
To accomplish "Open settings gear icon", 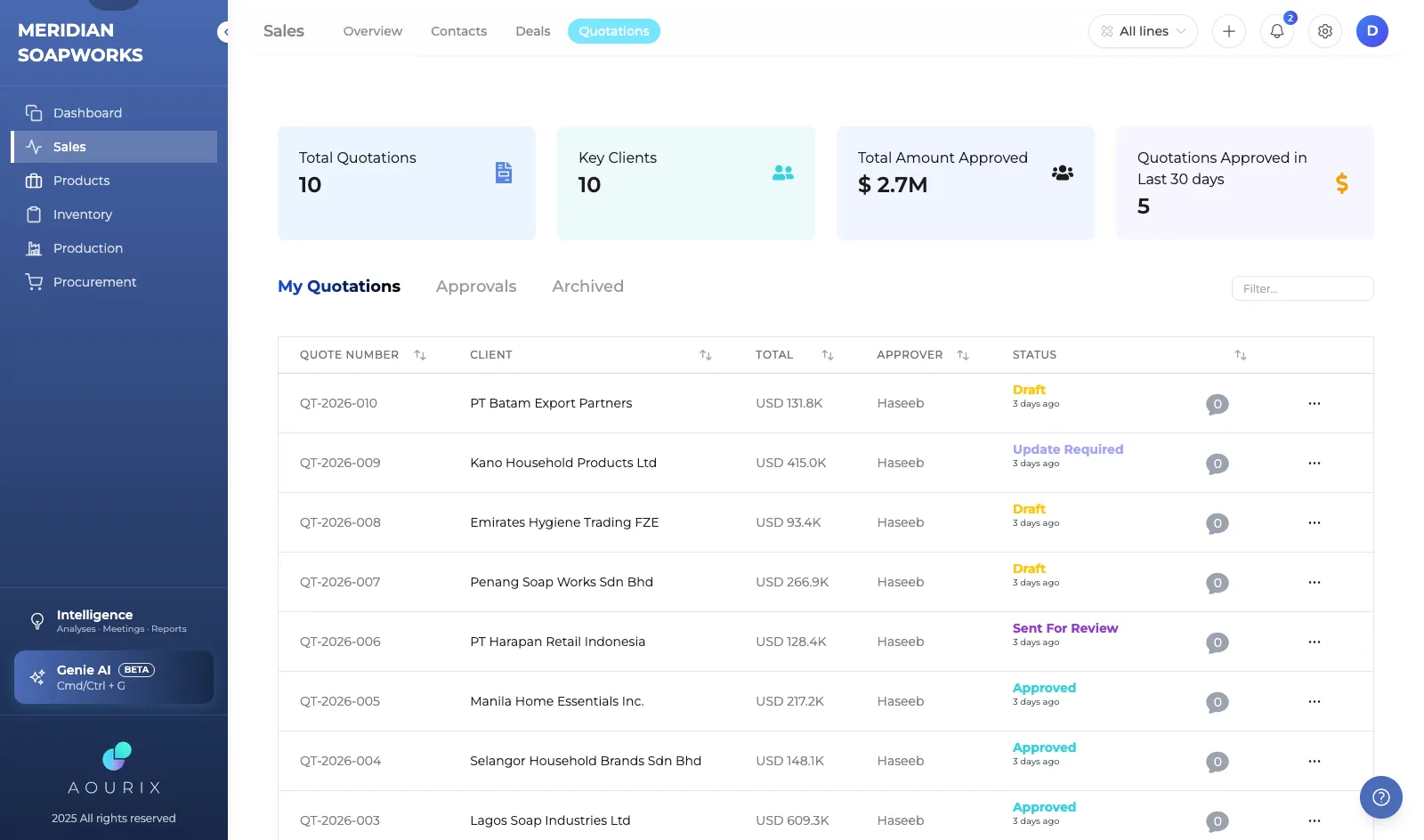I will pyautogui.click(x=1325, y=31).
